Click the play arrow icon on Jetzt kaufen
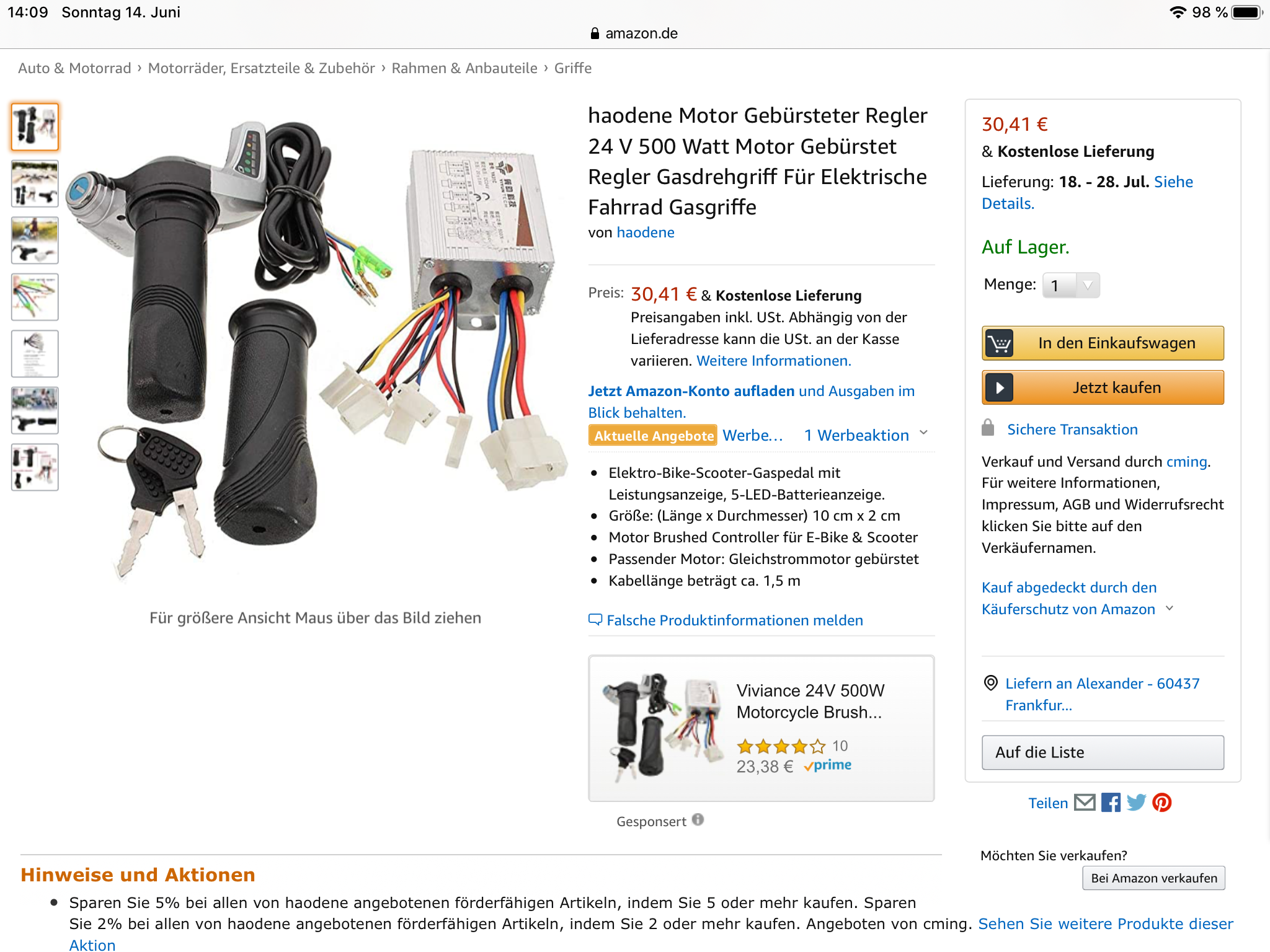The width and height of the screenshot is (1270, 952). 999,388
